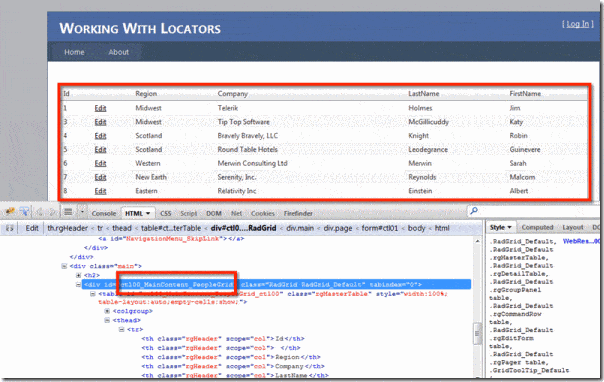
Task: Go back in Firebug history
Action: (39, 212)
